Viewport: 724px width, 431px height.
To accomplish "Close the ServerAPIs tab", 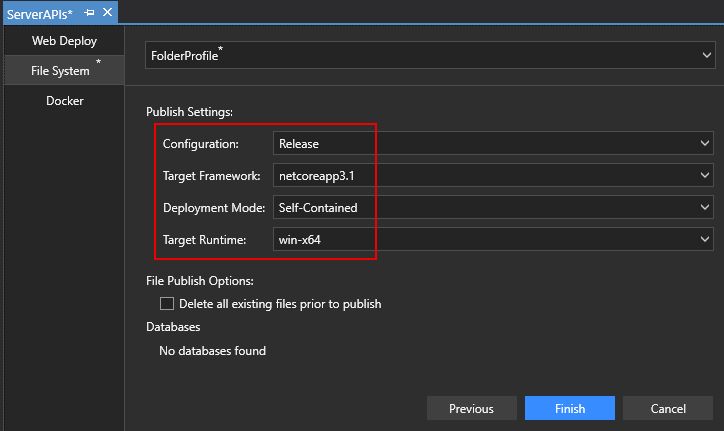I will point(107,12).
